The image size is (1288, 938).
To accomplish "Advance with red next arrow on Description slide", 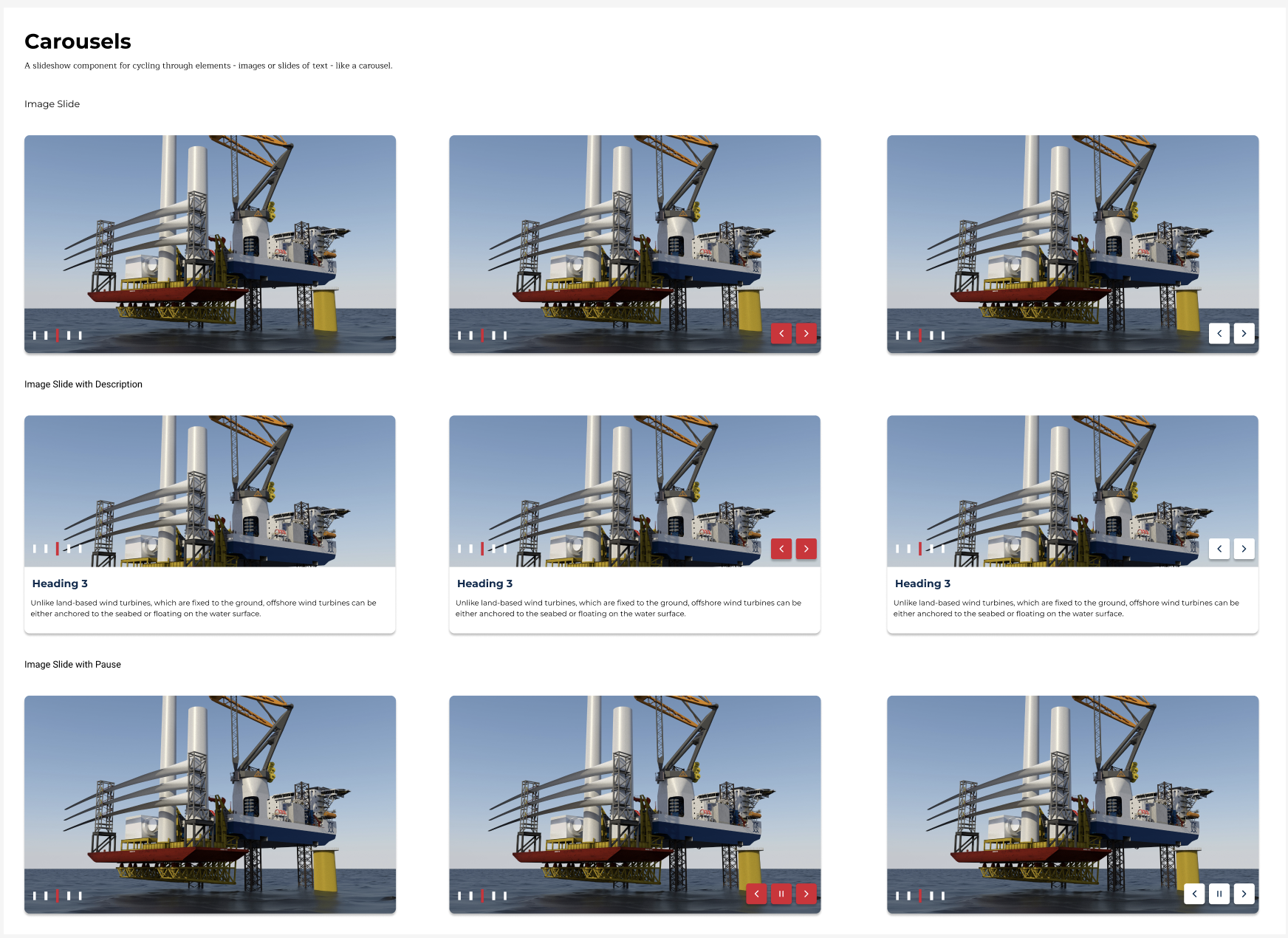I will coord(806,549).
